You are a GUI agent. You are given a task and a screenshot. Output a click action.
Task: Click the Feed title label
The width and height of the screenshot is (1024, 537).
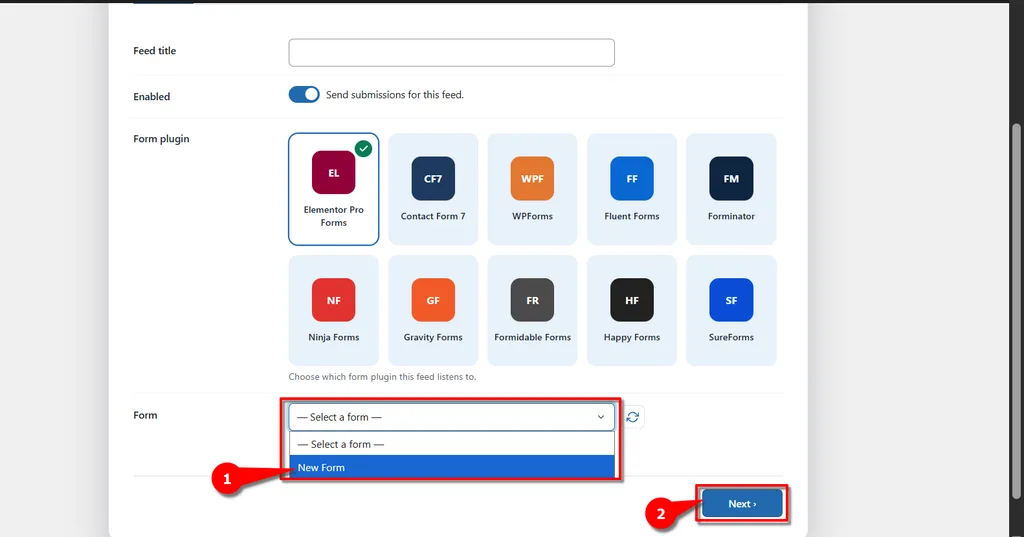(x=154, y=50)
